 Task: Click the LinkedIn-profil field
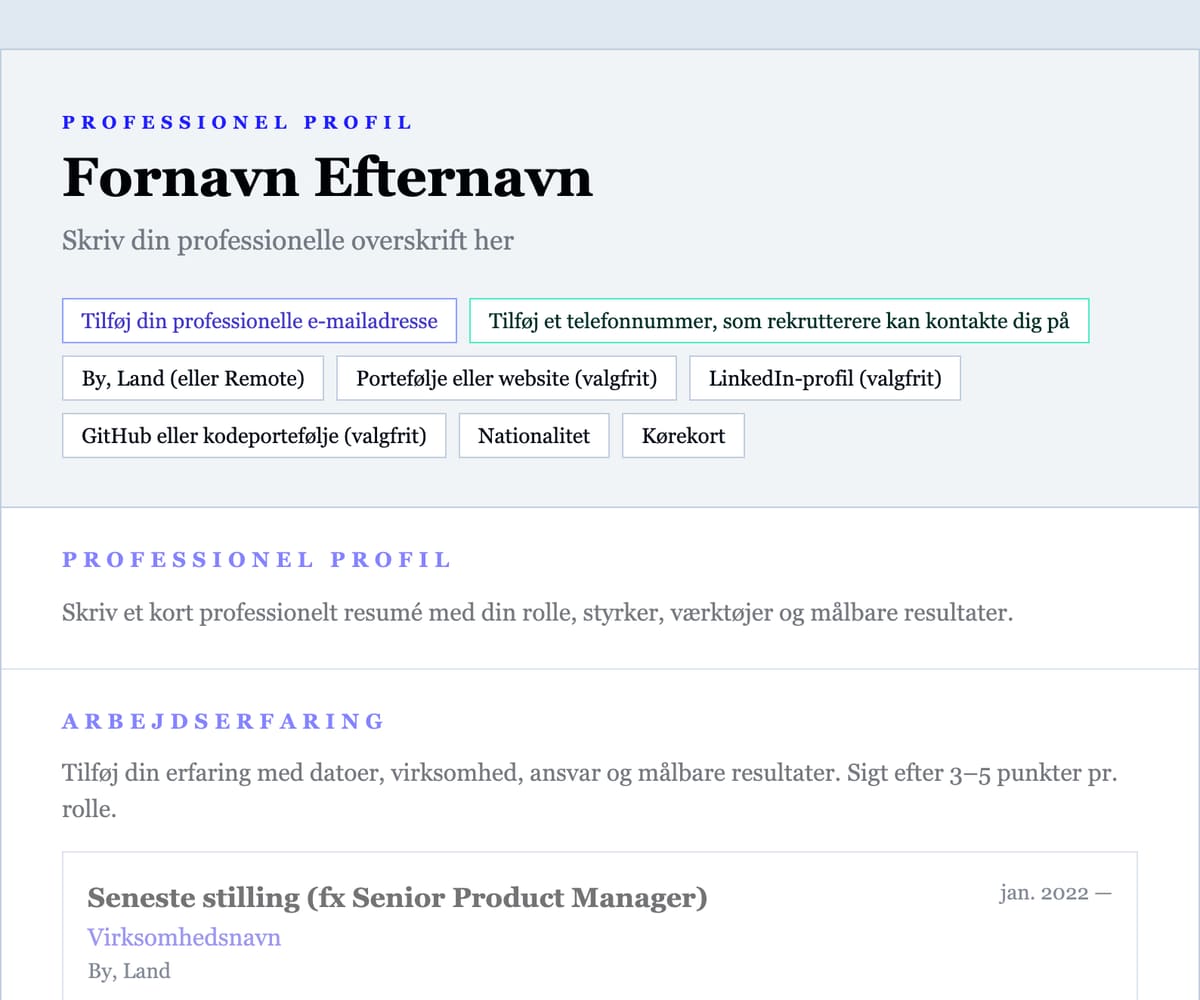pyautogui.click(x=824, y=379)
